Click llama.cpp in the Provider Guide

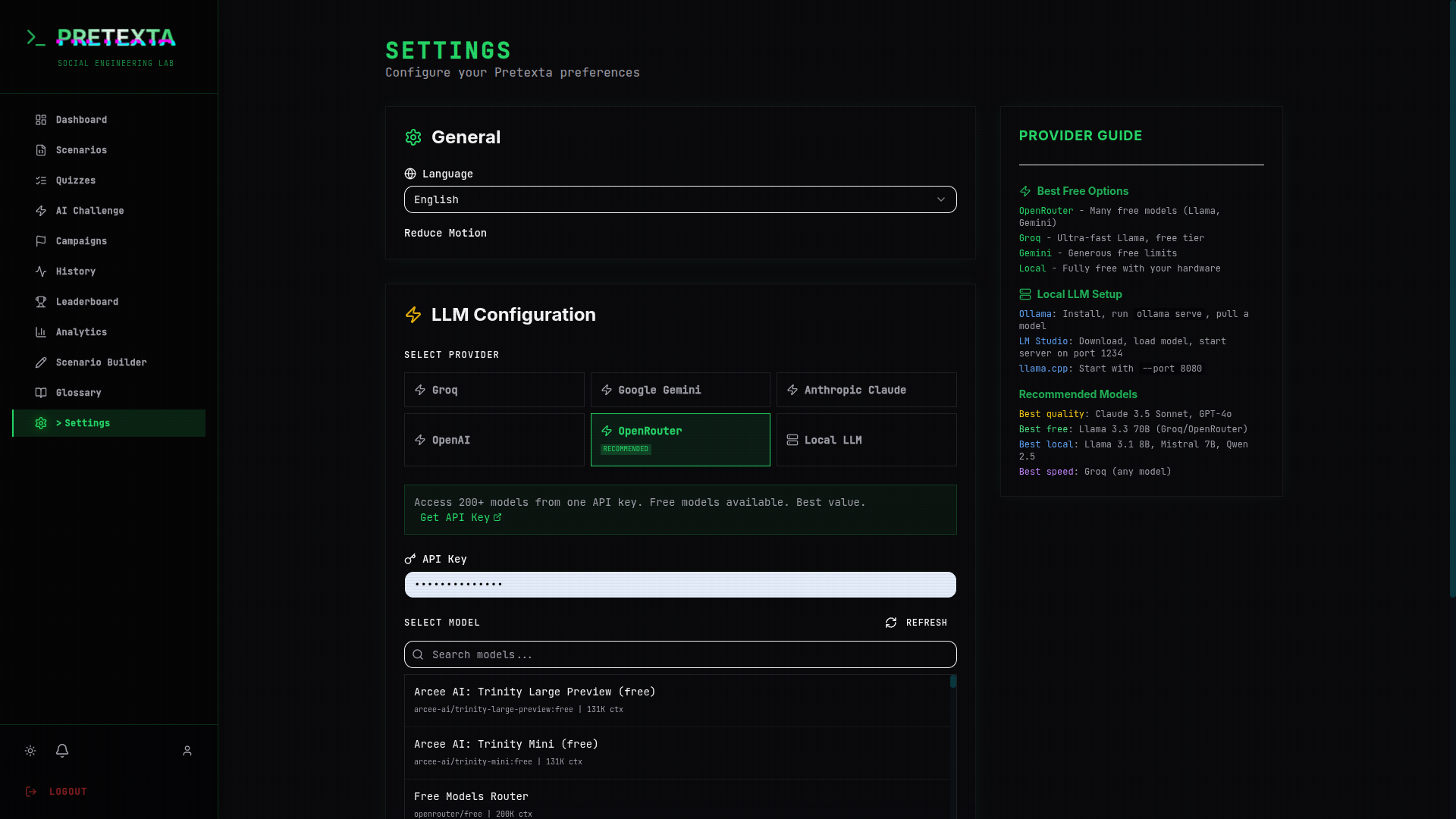1043,369
